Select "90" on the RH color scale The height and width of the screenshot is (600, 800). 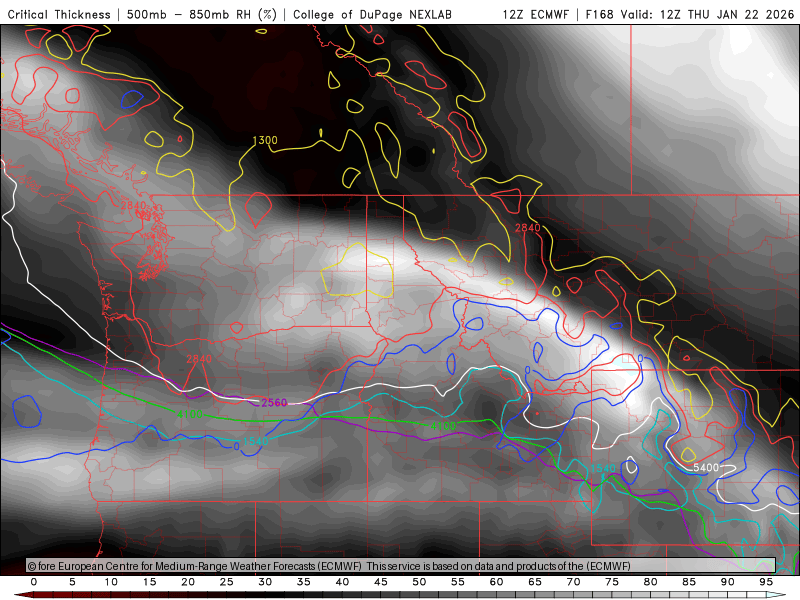coord(728,582)
